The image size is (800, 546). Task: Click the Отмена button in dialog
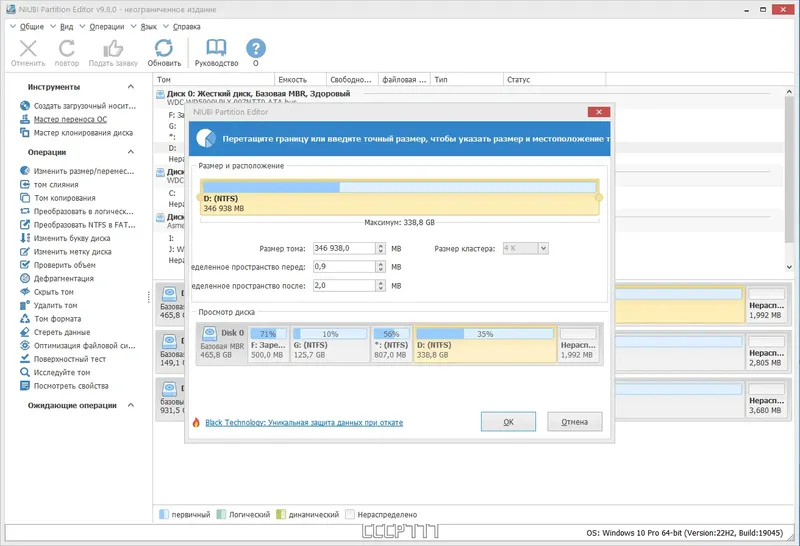[574, 422]
